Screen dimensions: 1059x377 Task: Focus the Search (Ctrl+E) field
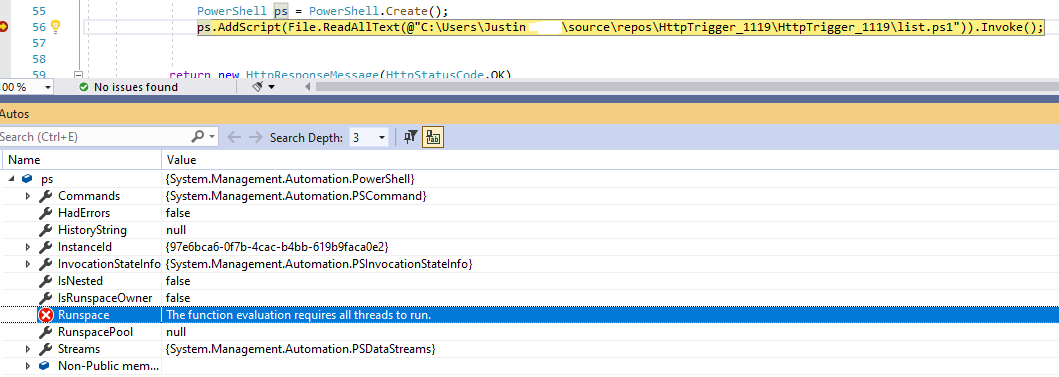click(x=95, y=137)
